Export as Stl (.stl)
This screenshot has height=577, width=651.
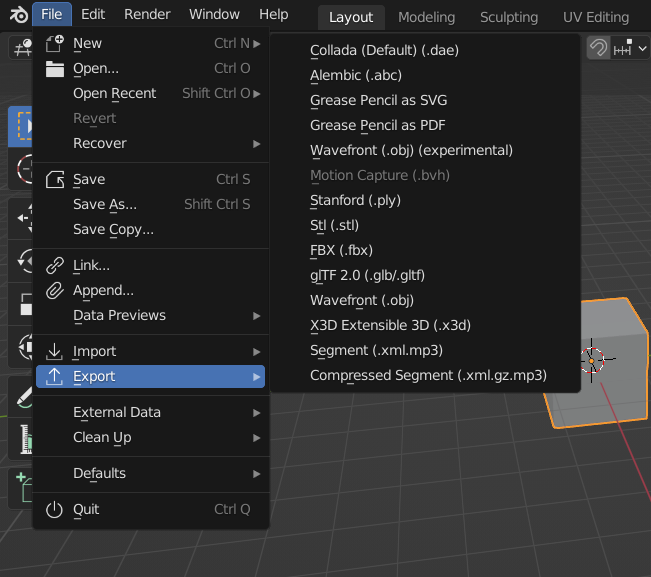point(425,225)
